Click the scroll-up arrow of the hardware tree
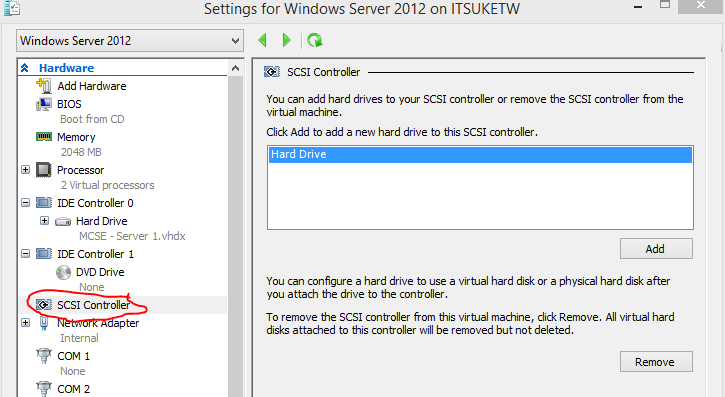Viewport: 725px width, 397px height. pyautogui.click(x=235, y=68)
